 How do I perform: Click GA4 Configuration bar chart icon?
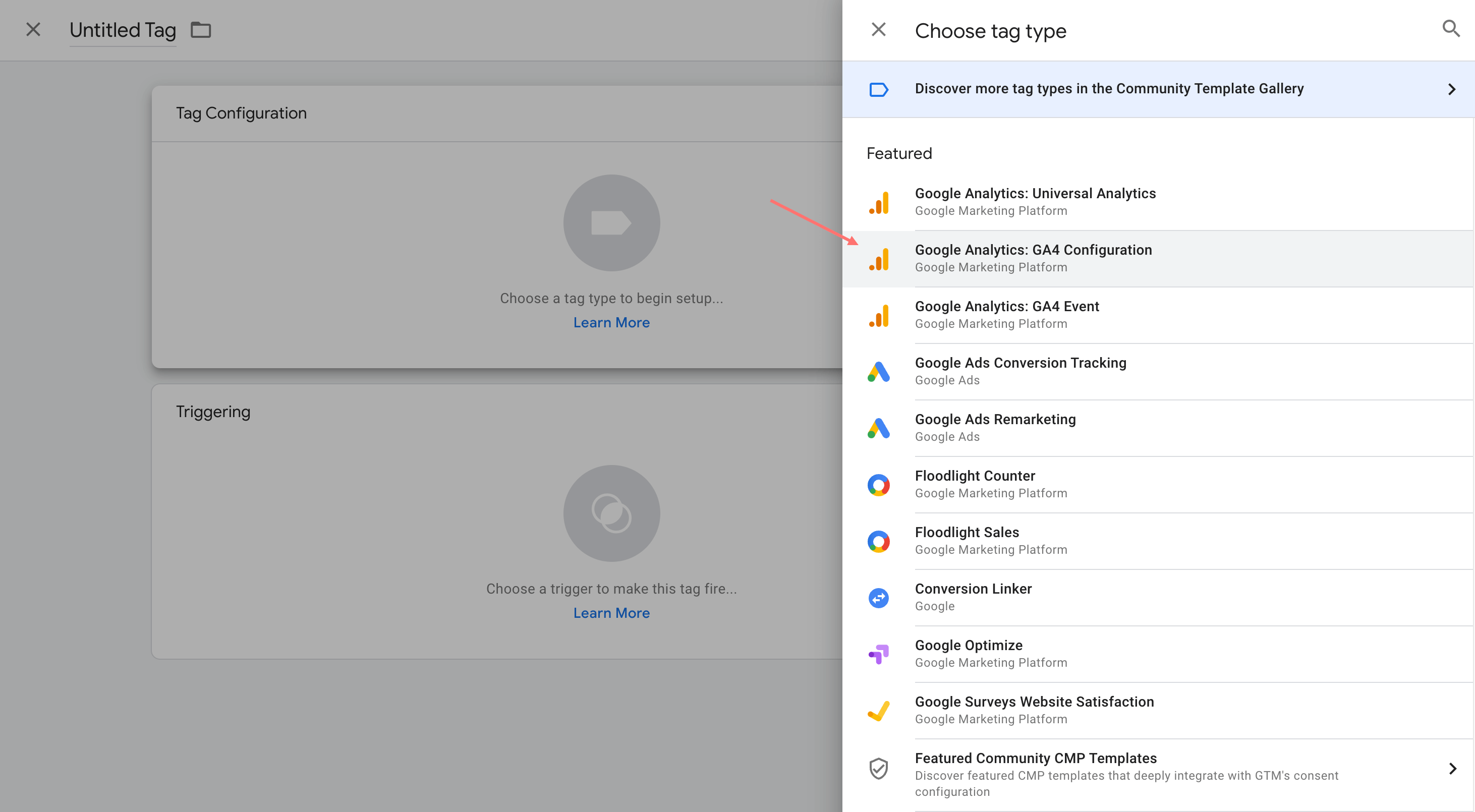coord(879,259)
